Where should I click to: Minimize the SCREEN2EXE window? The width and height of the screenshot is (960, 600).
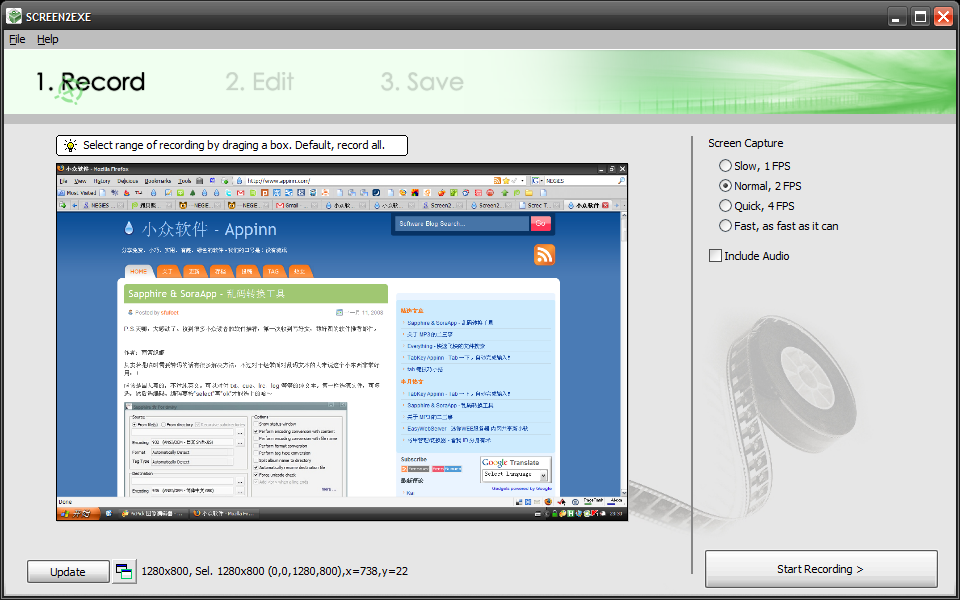(898, 17)
